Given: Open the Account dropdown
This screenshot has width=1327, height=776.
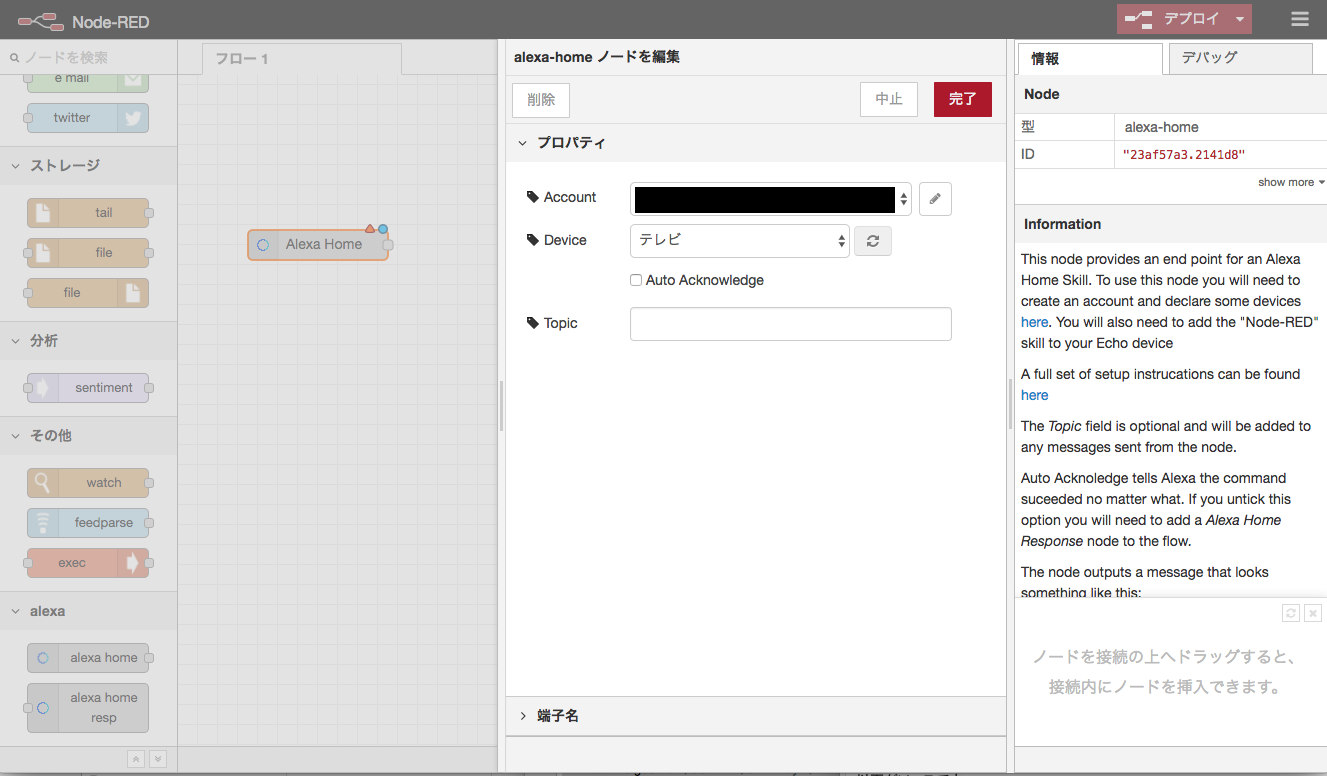Looking at the screenshot, I should click(771, 199).
